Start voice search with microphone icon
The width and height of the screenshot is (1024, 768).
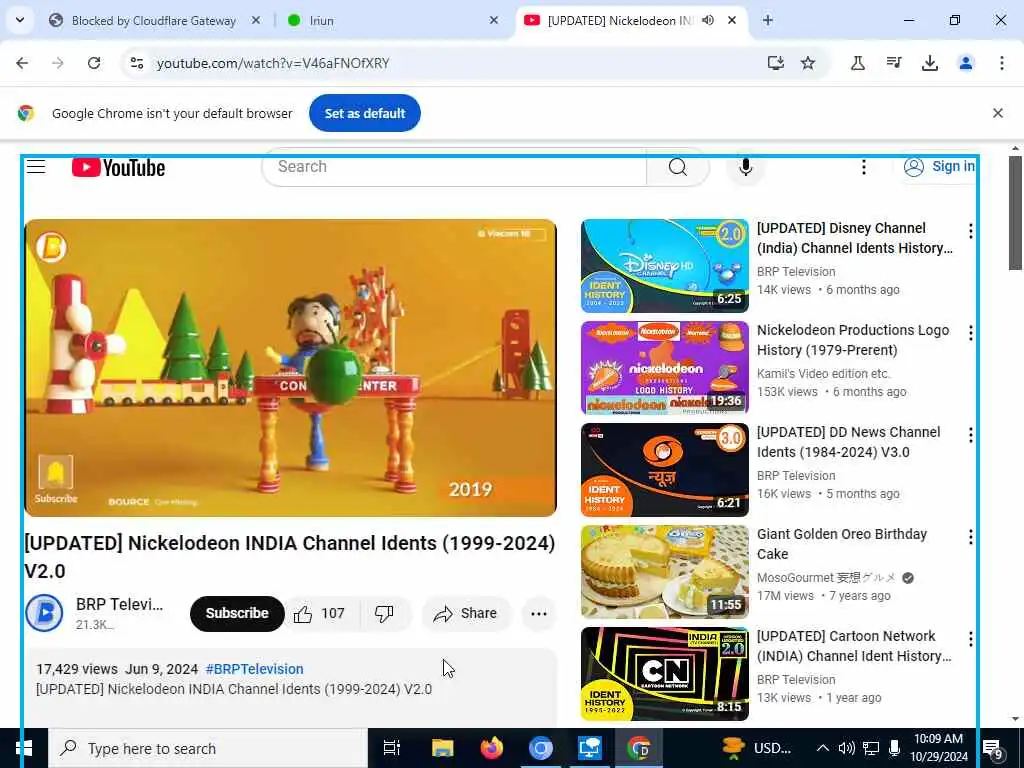click(x=745, y=167)
